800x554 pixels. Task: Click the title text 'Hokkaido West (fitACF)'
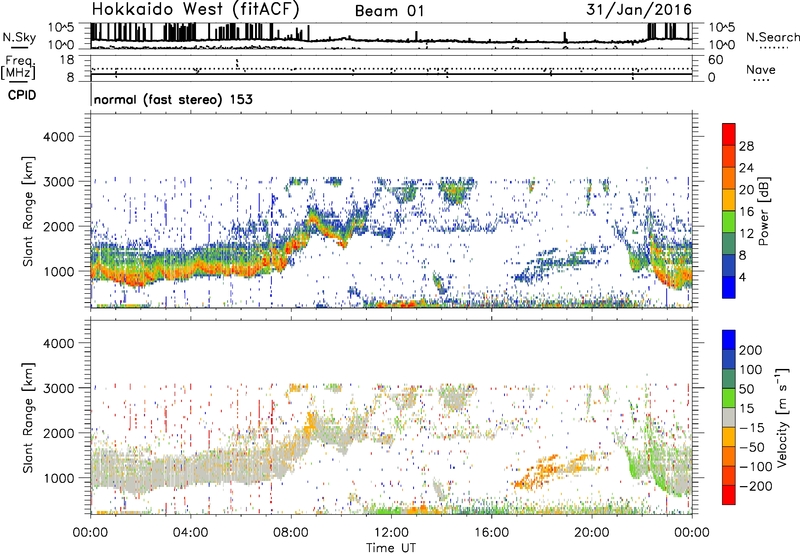point(195,10)
